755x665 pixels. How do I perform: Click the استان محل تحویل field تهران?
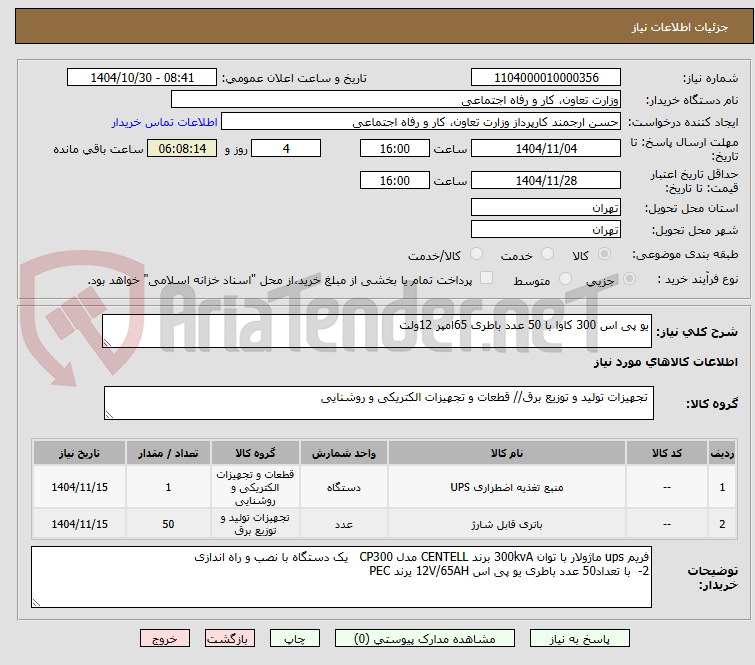click(x=546, y=208)
